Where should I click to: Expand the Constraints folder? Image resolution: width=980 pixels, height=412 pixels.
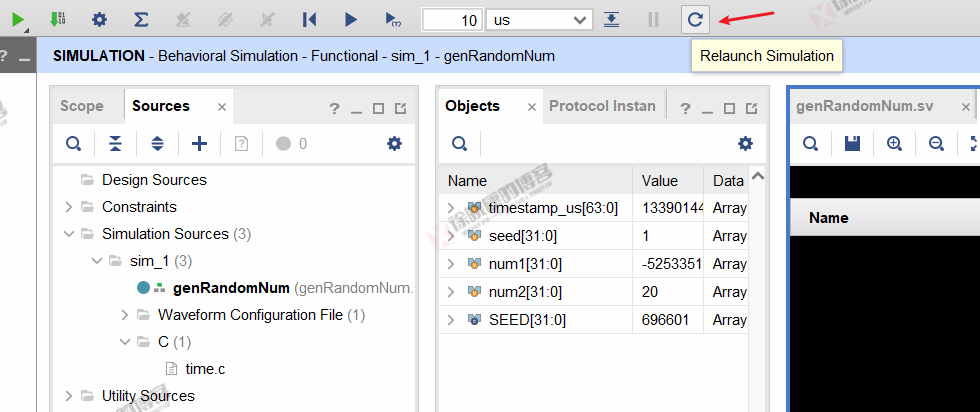[x=68, y=207]
